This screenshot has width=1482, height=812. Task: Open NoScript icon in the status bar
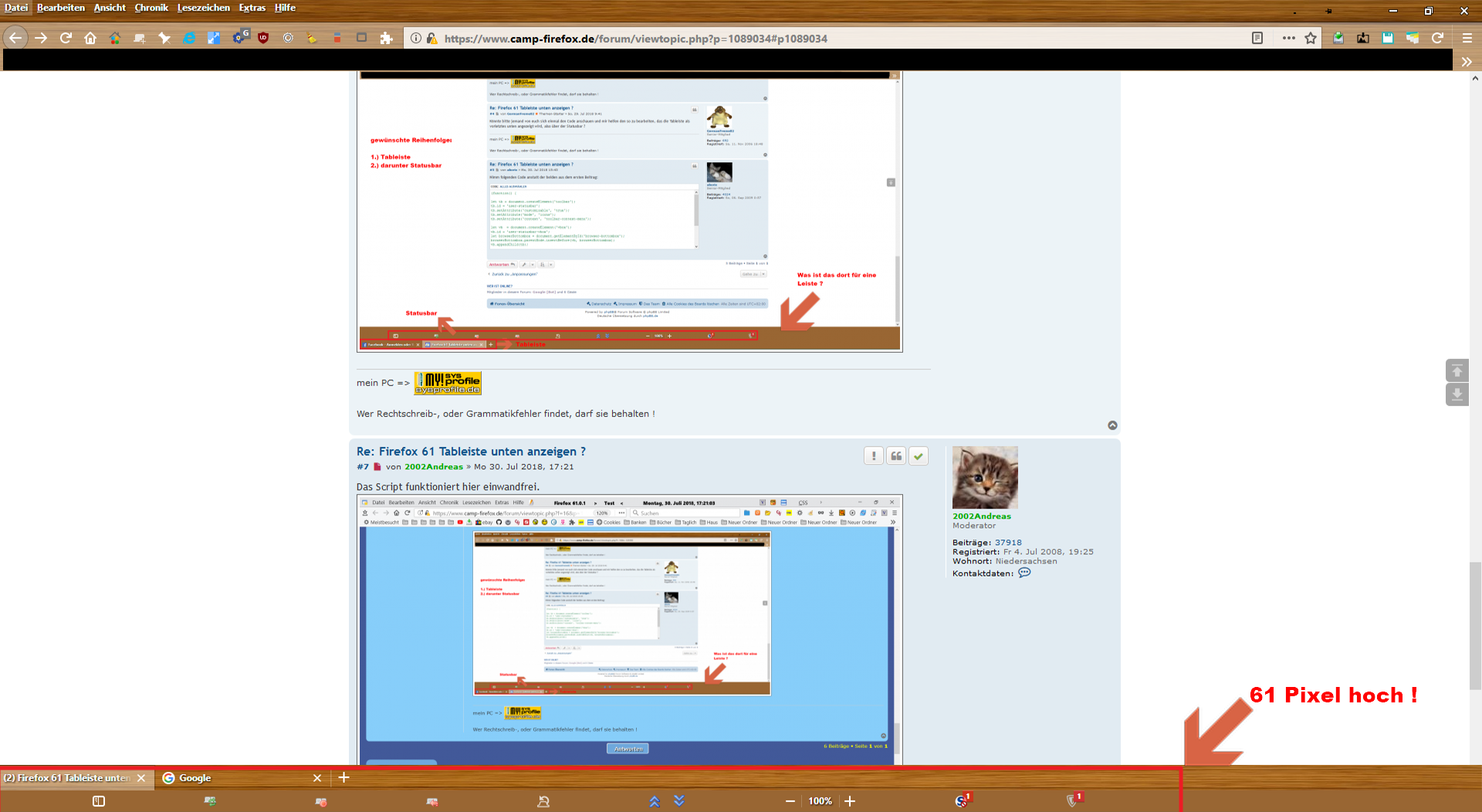962,800
